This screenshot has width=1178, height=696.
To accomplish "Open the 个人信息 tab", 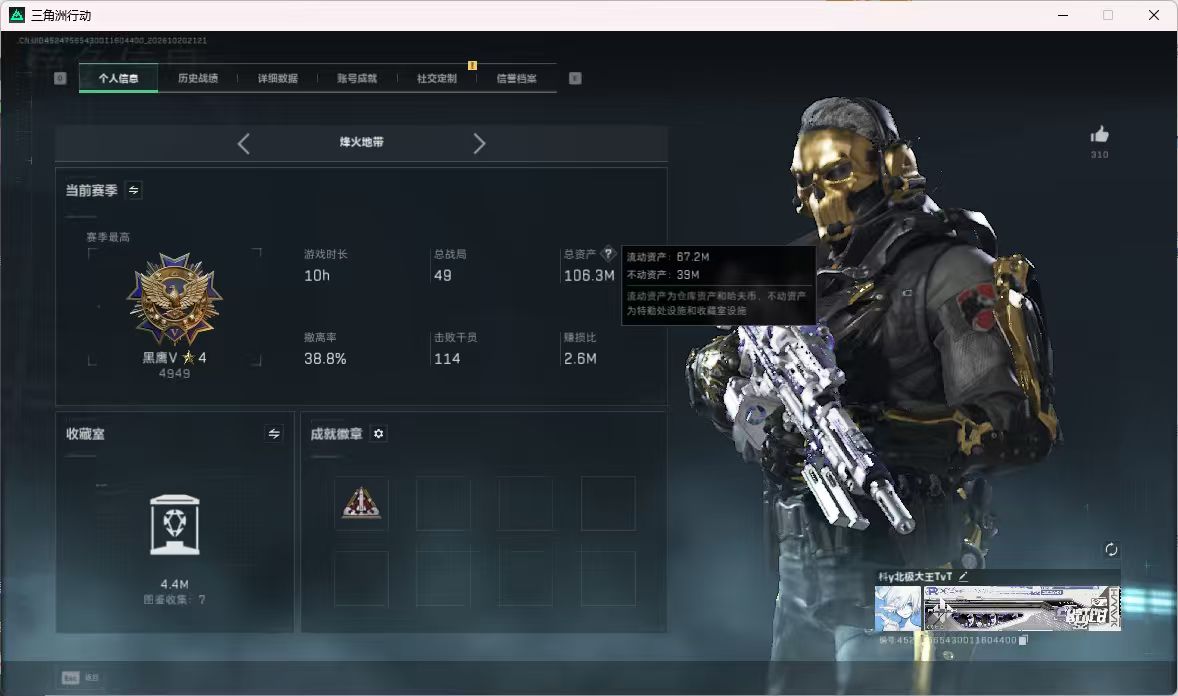I will (x=118, y=78).
